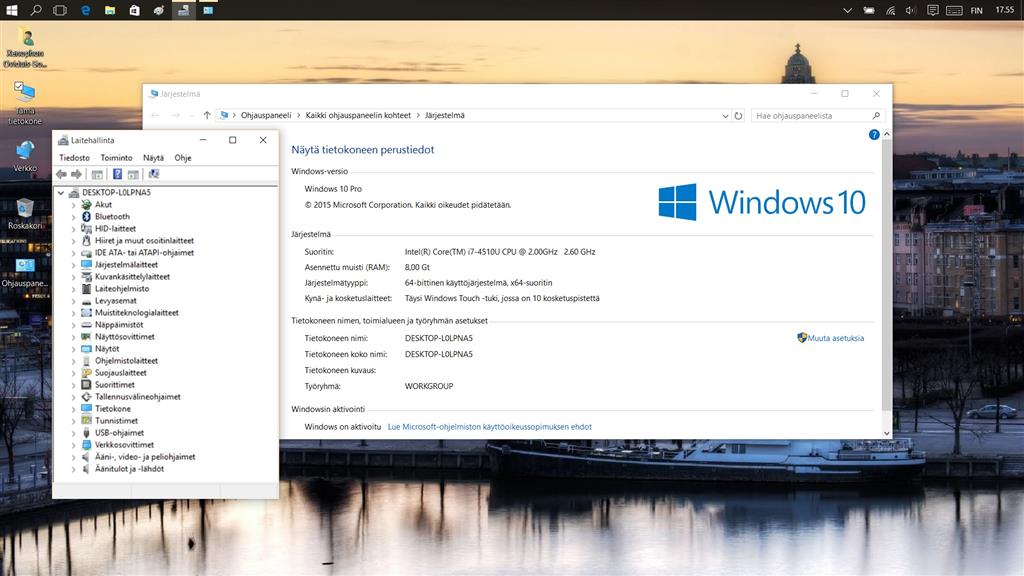Open the Store from taskbar
The height and width of the screenshot is (576, 1024).
(135, 10)
